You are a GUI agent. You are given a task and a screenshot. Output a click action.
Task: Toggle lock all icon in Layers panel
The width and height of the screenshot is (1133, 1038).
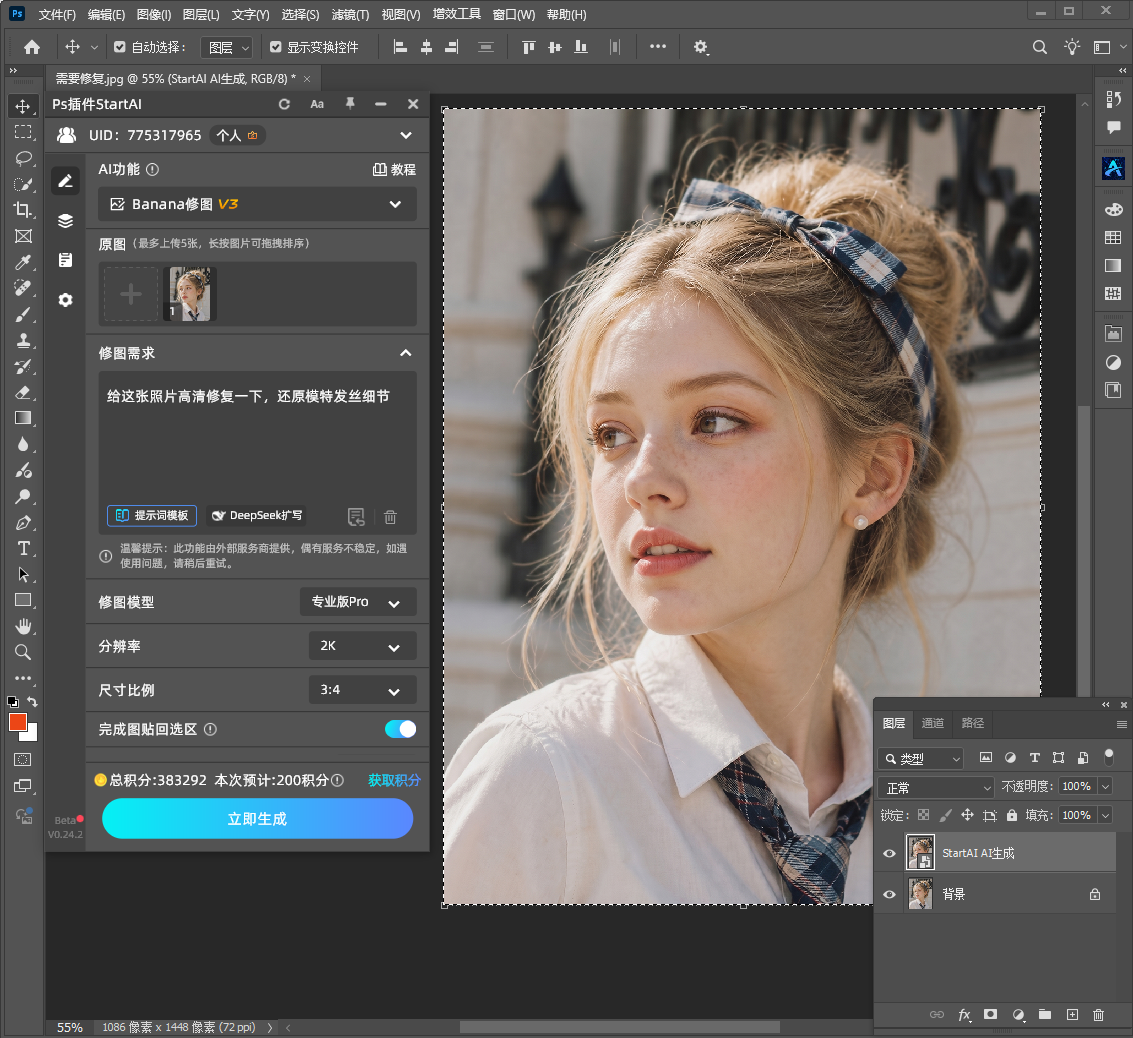1012,815
